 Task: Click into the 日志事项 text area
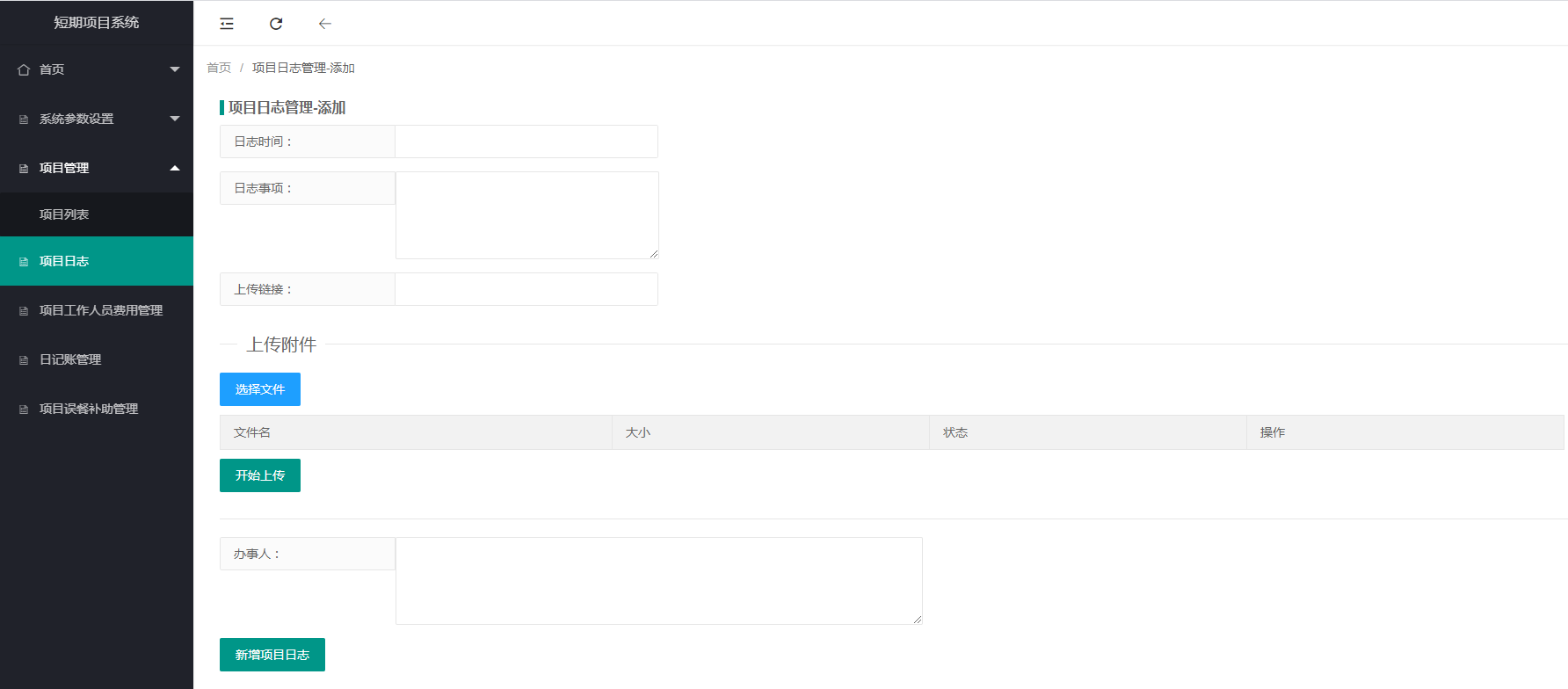[x=527, y=215]
